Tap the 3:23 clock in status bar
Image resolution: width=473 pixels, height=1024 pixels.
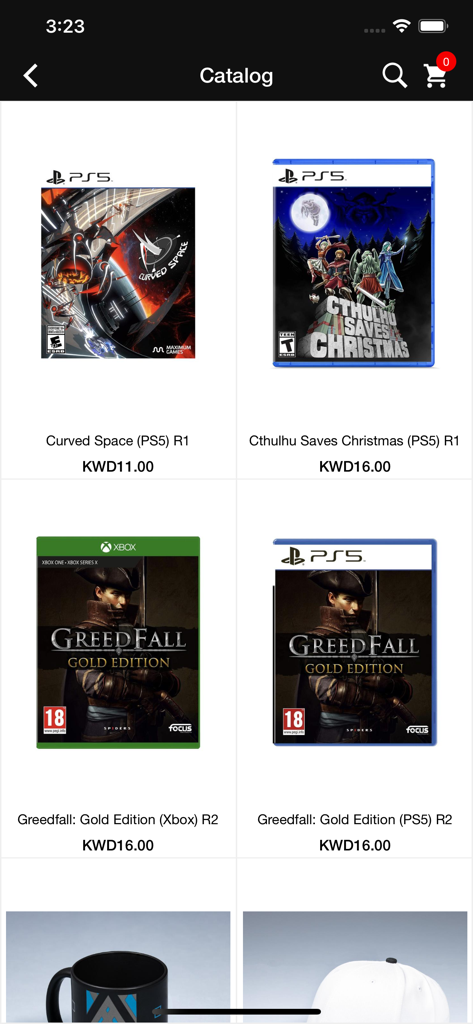coord(65,26)
